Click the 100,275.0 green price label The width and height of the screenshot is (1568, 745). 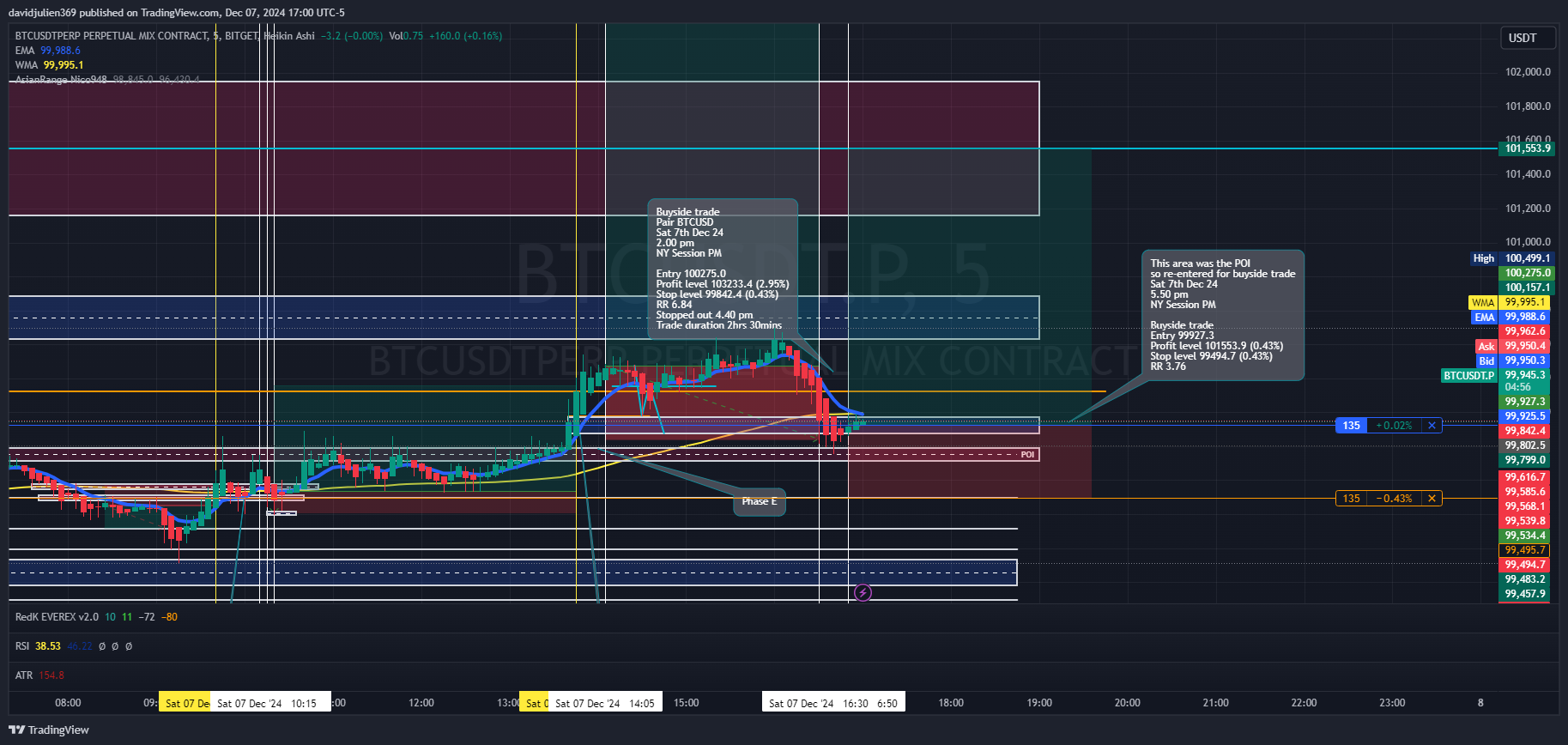click(1527, 273)
